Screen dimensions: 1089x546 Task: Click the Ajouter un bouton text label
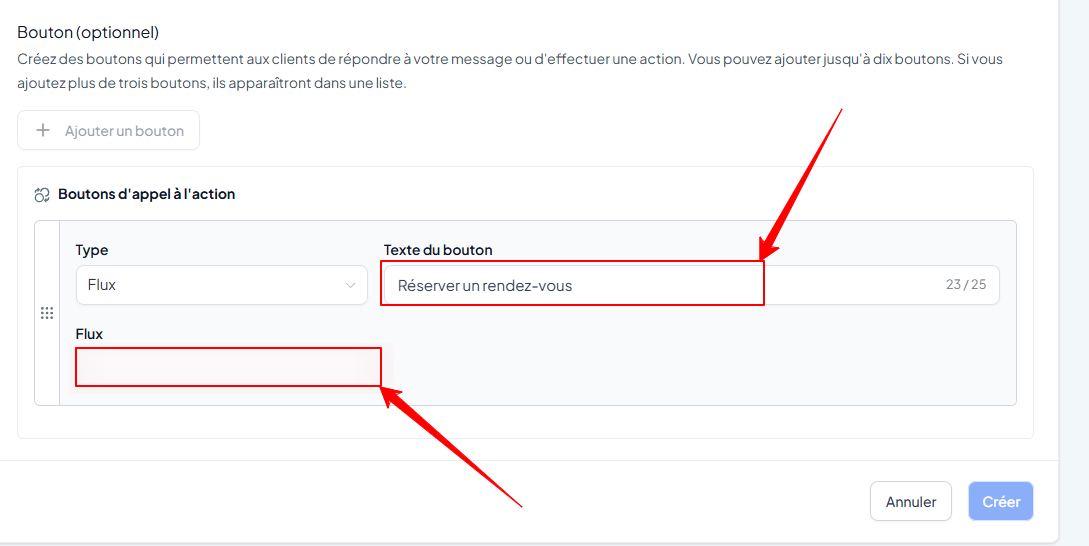coord(124,131)
